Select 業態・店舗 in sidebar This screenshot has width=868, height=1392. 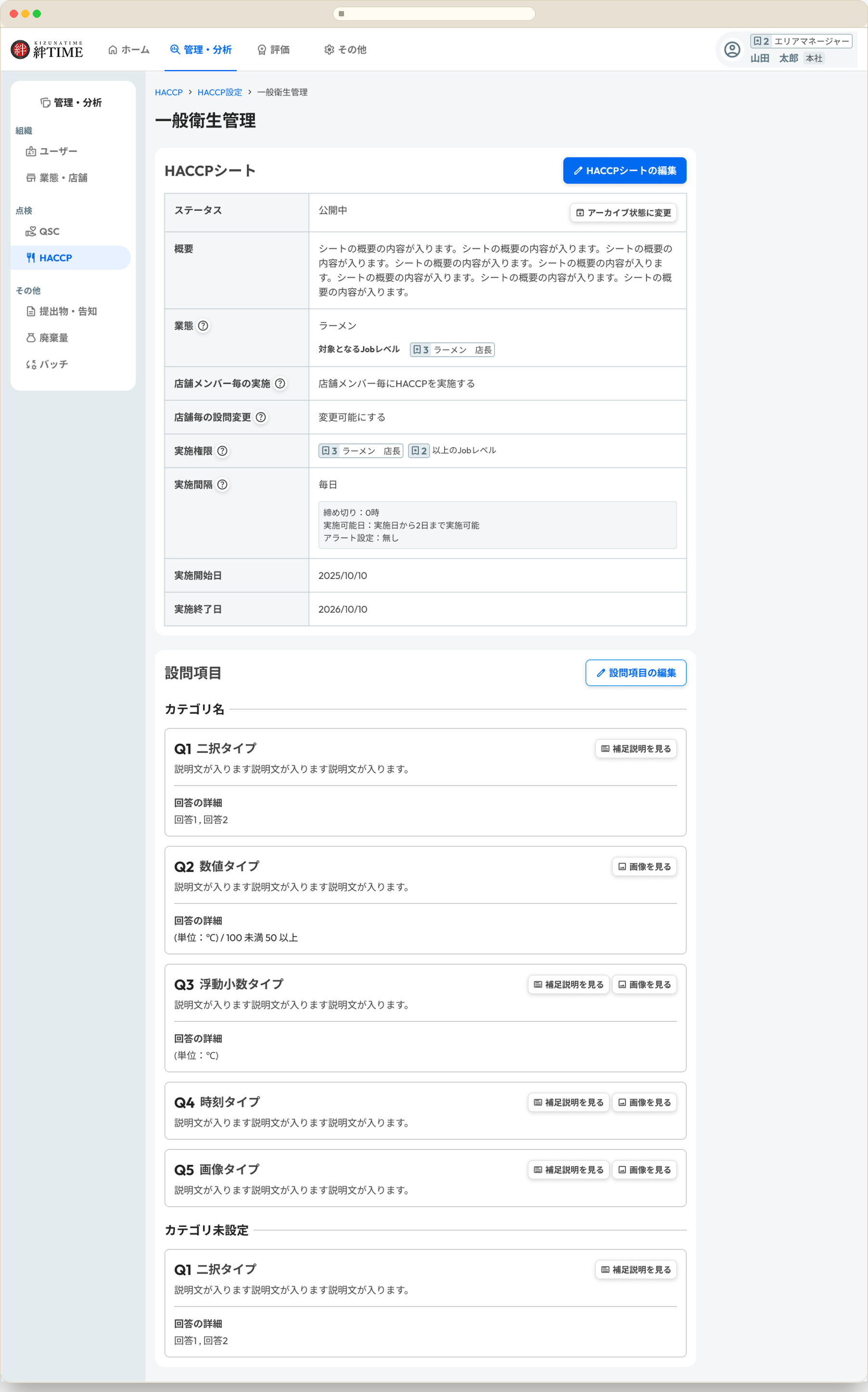pos(71,178)
